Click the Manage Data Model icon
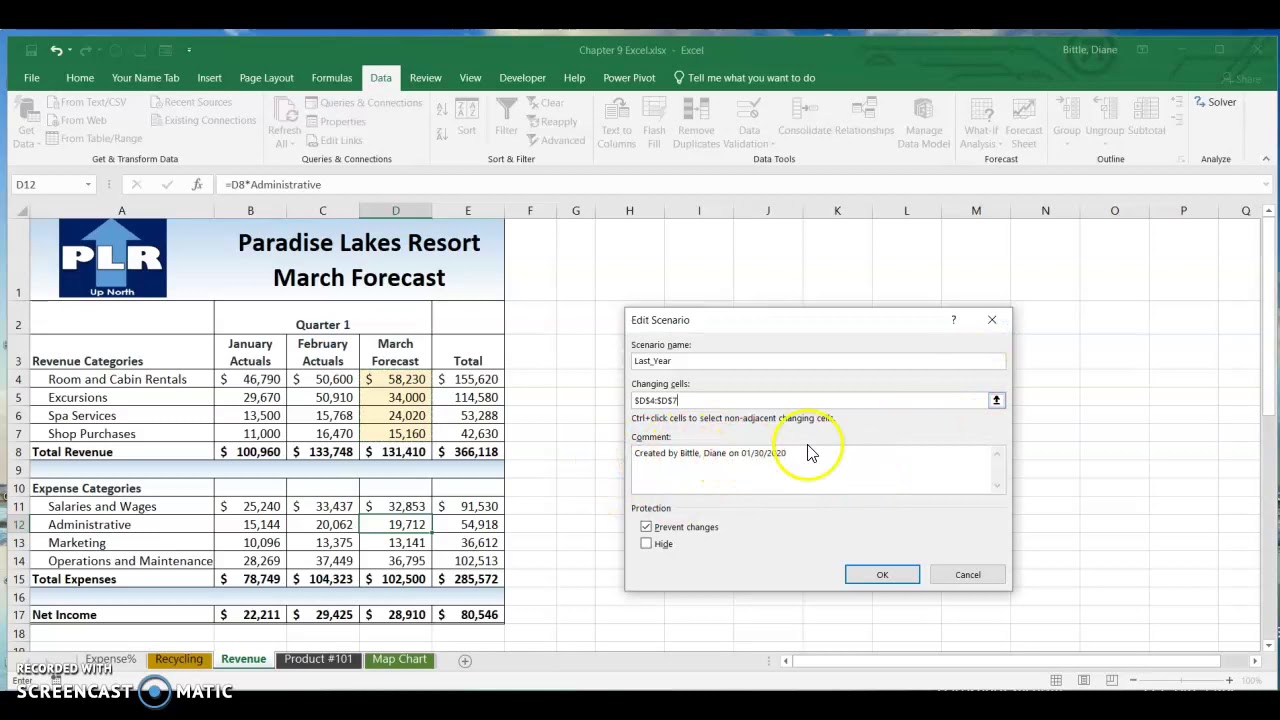 (x=924, y=123)
